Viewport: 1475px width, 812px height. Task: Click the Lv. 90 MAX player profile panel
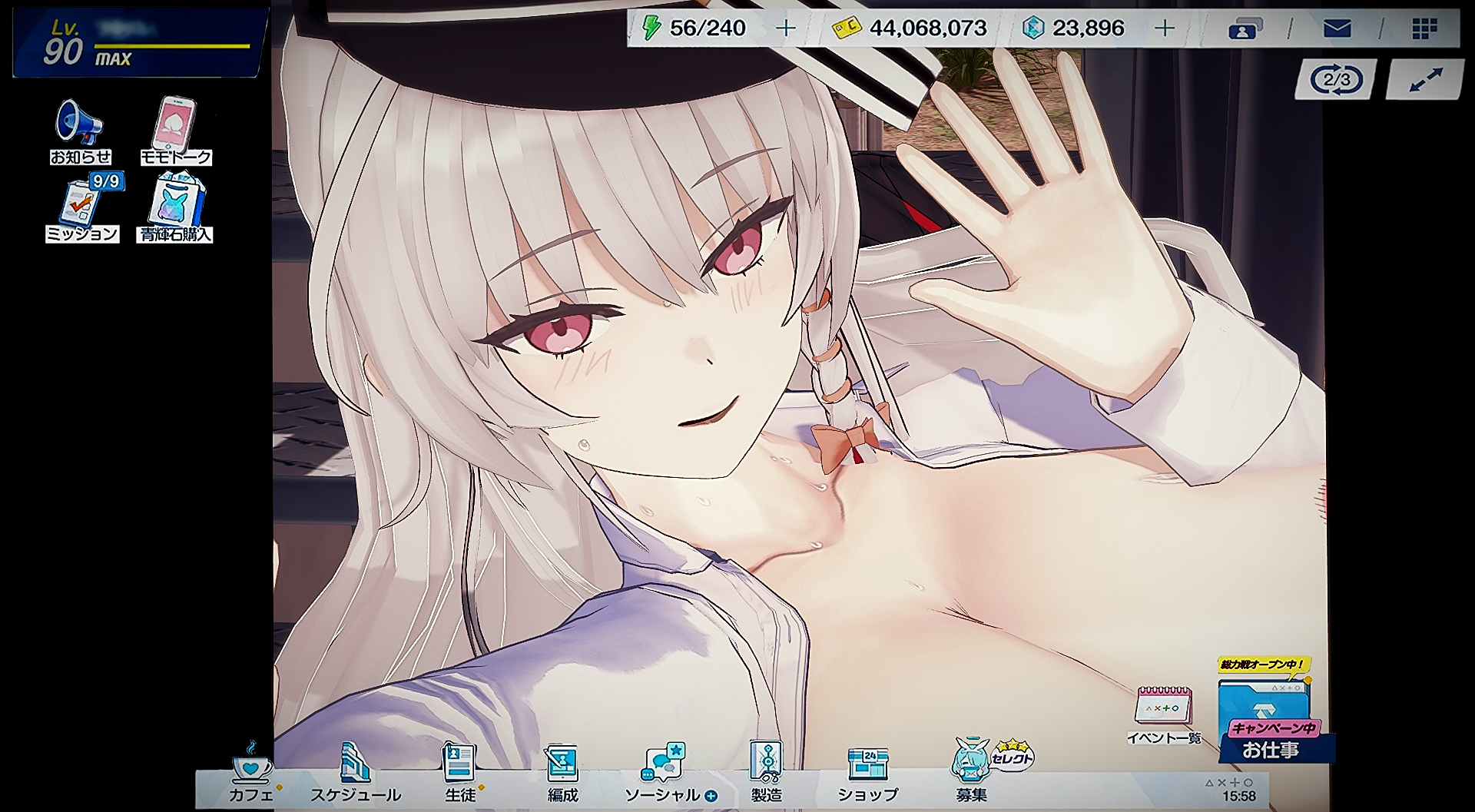tap(140, 41)
